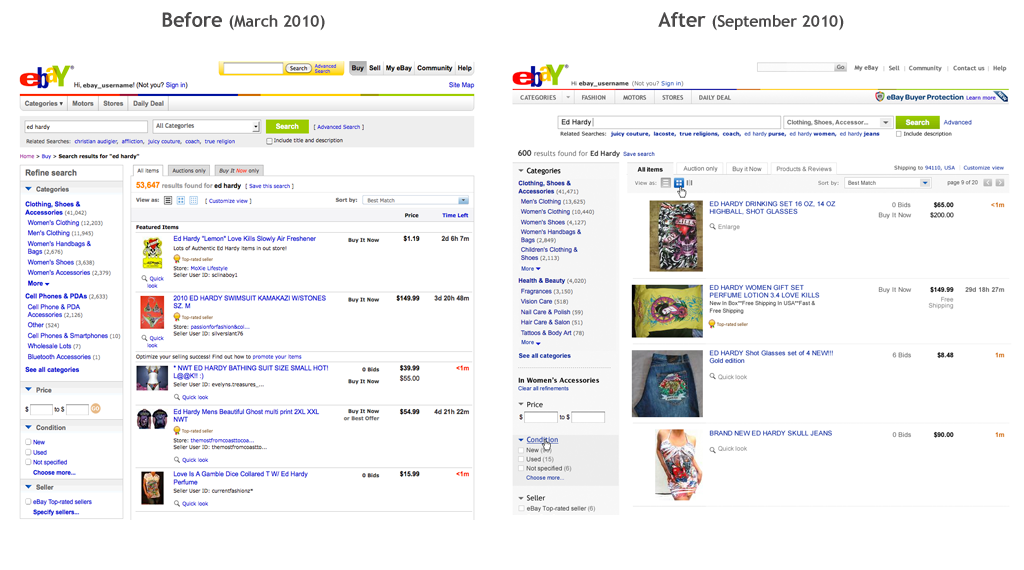1024x570 pixels.
Task: Check Used (15) condition on After page
Action: coord(521,460)
